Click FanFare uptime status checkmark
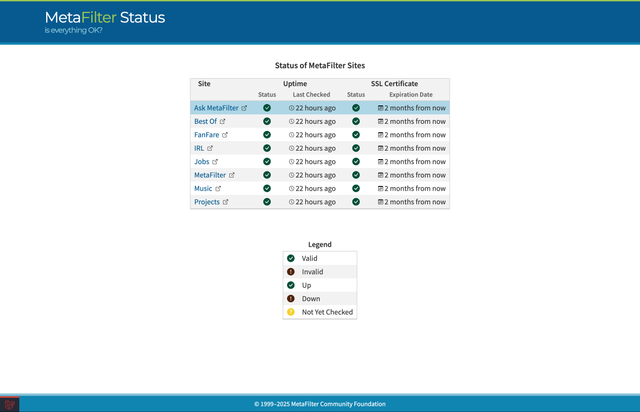640x412 pixels. point(267,135)
